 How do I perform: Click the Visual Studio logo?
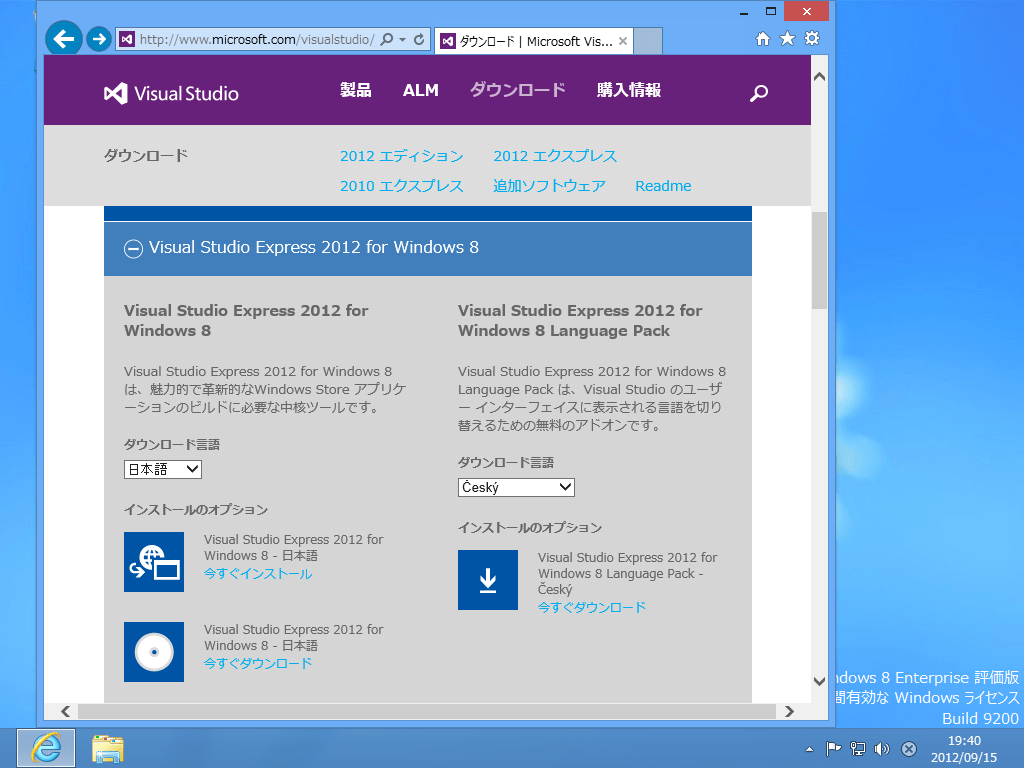[171, 93]
